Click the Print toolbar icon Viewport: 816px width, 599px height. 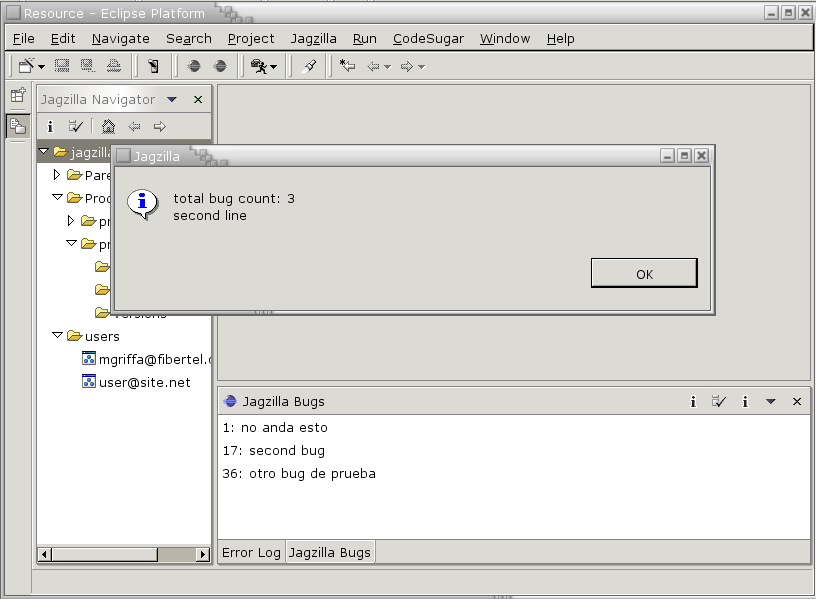(113, 66)
